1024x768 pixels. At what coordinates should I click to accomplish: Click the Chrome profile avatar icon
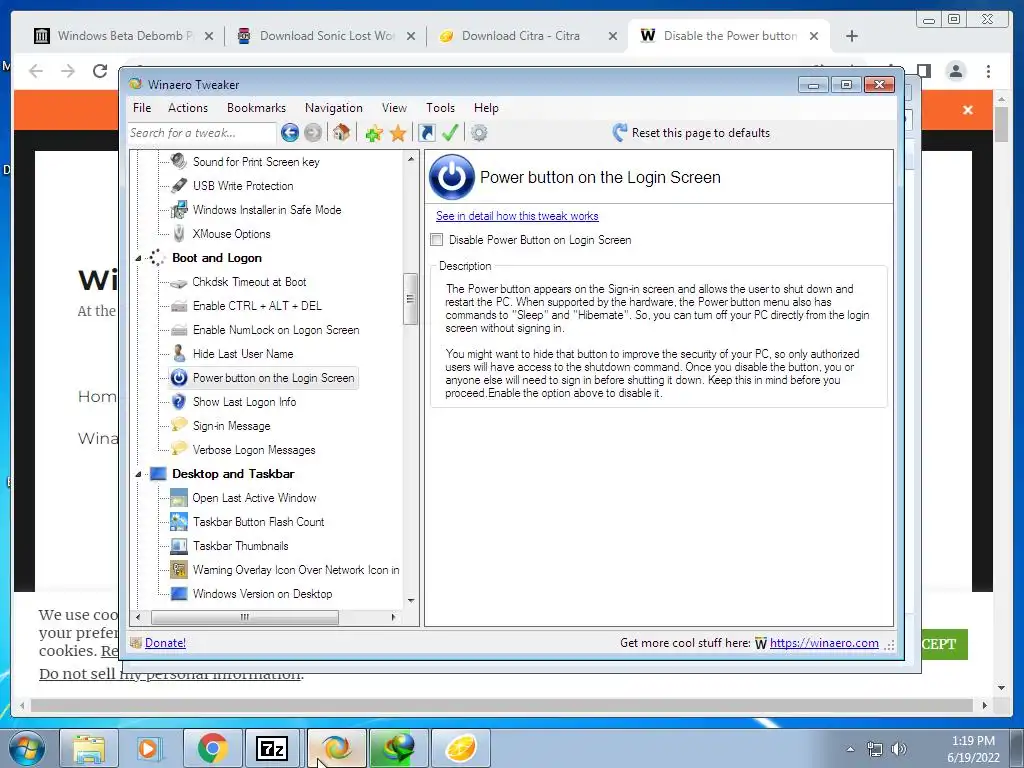(956, 71)
